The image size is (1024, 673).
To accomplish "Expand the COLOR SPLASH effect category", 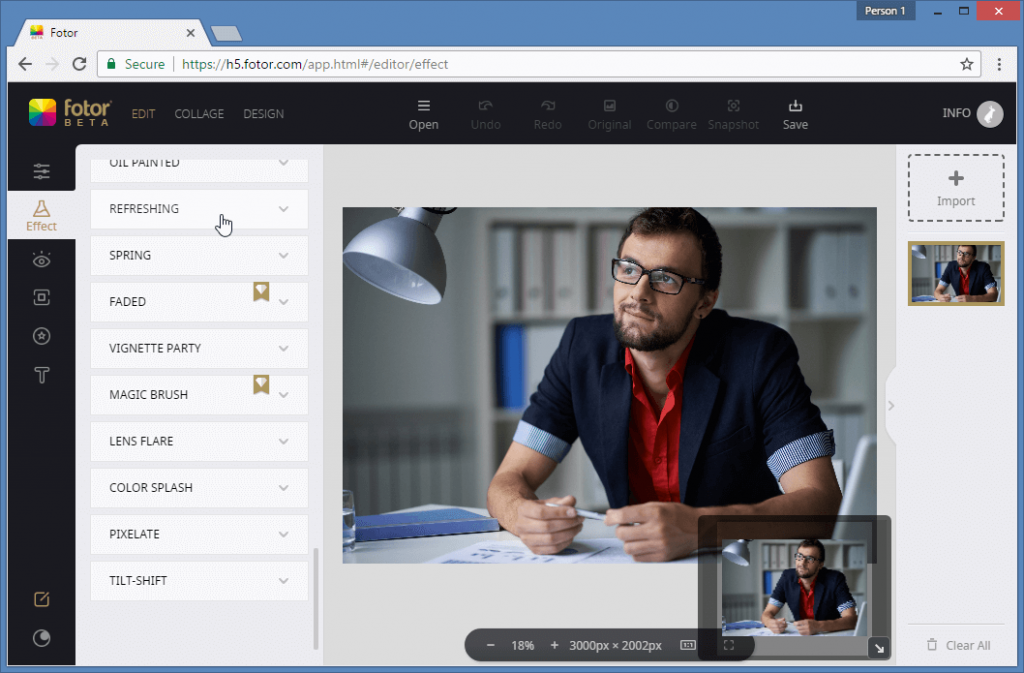I will click(x=198, y=487).
